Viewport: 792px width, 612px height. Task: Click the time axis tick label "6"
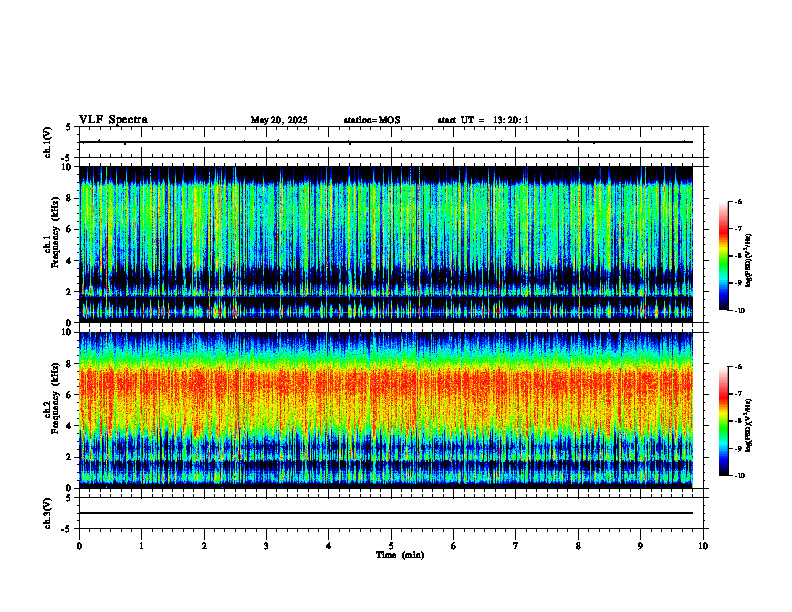pyautogui.click(x=454, y=546)
